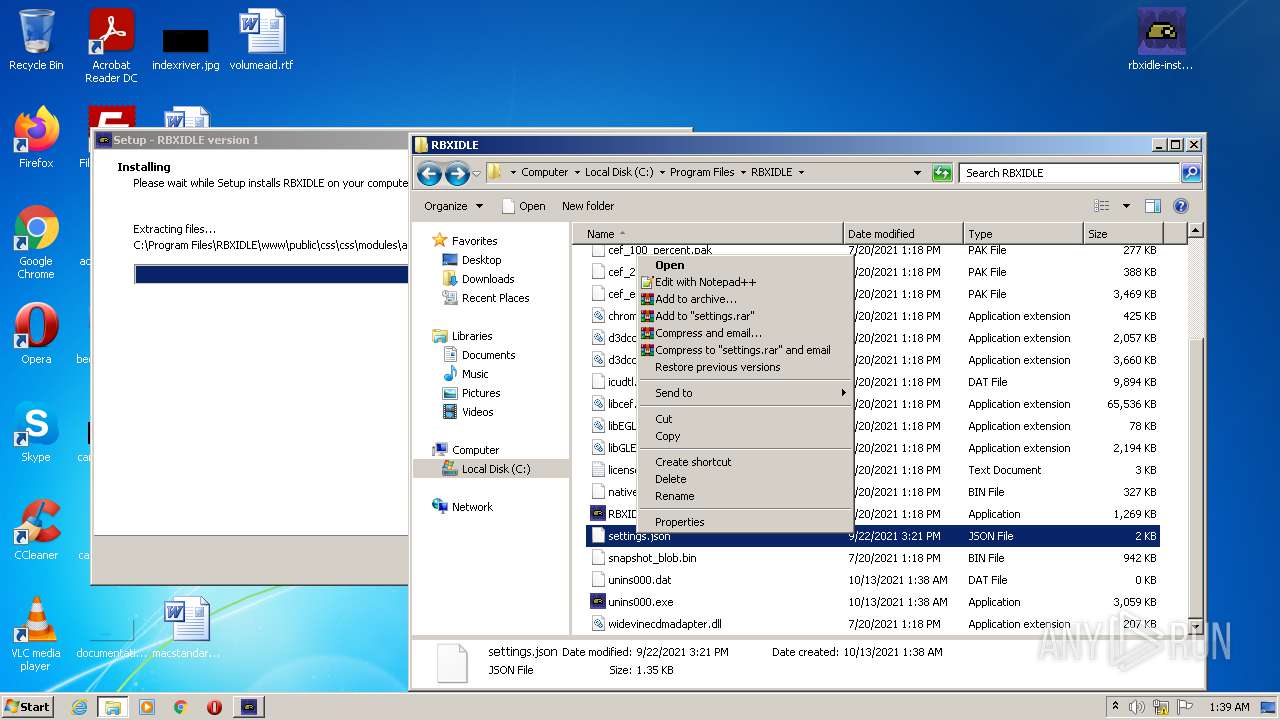
Task: Select macstandar document on desktop
Action: tap(186, 628)
